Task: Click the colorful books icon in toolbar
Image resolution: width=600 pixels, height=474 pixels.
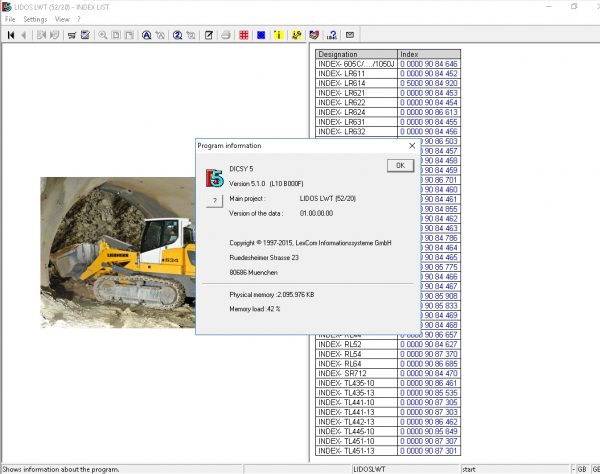Action: coord(314,35)
